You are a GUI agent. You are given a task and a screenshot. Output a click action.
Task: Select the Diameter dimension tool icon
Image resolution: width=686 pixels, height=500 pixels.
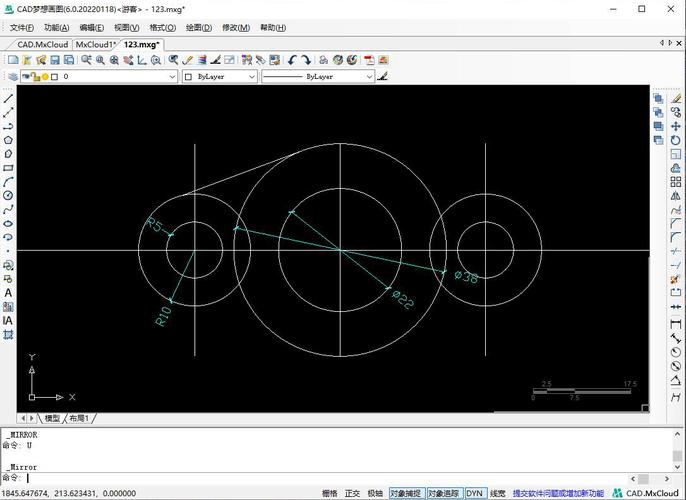click(x=676, y=366)
